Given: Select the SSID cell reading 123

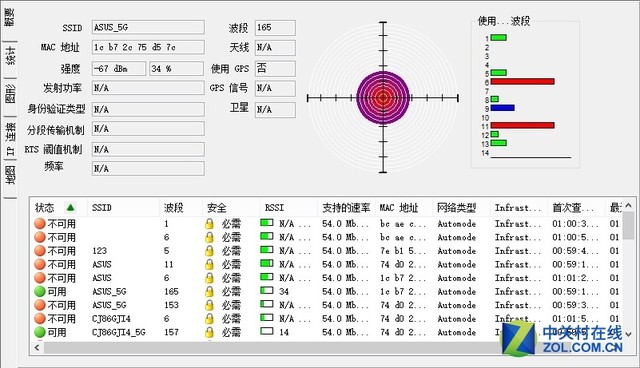Looking at the screenshot, I should point(100,251).
